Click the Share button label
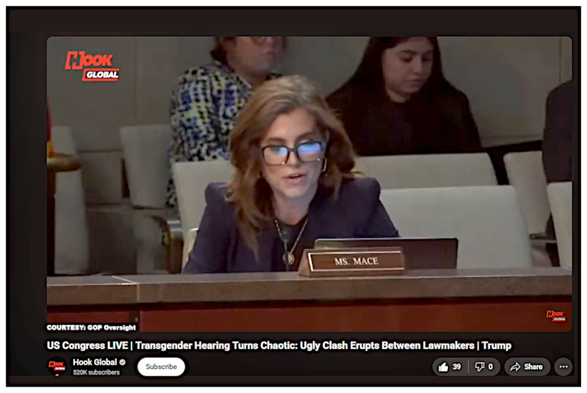The width and height of the screenshot is (587, 393). 533,367
